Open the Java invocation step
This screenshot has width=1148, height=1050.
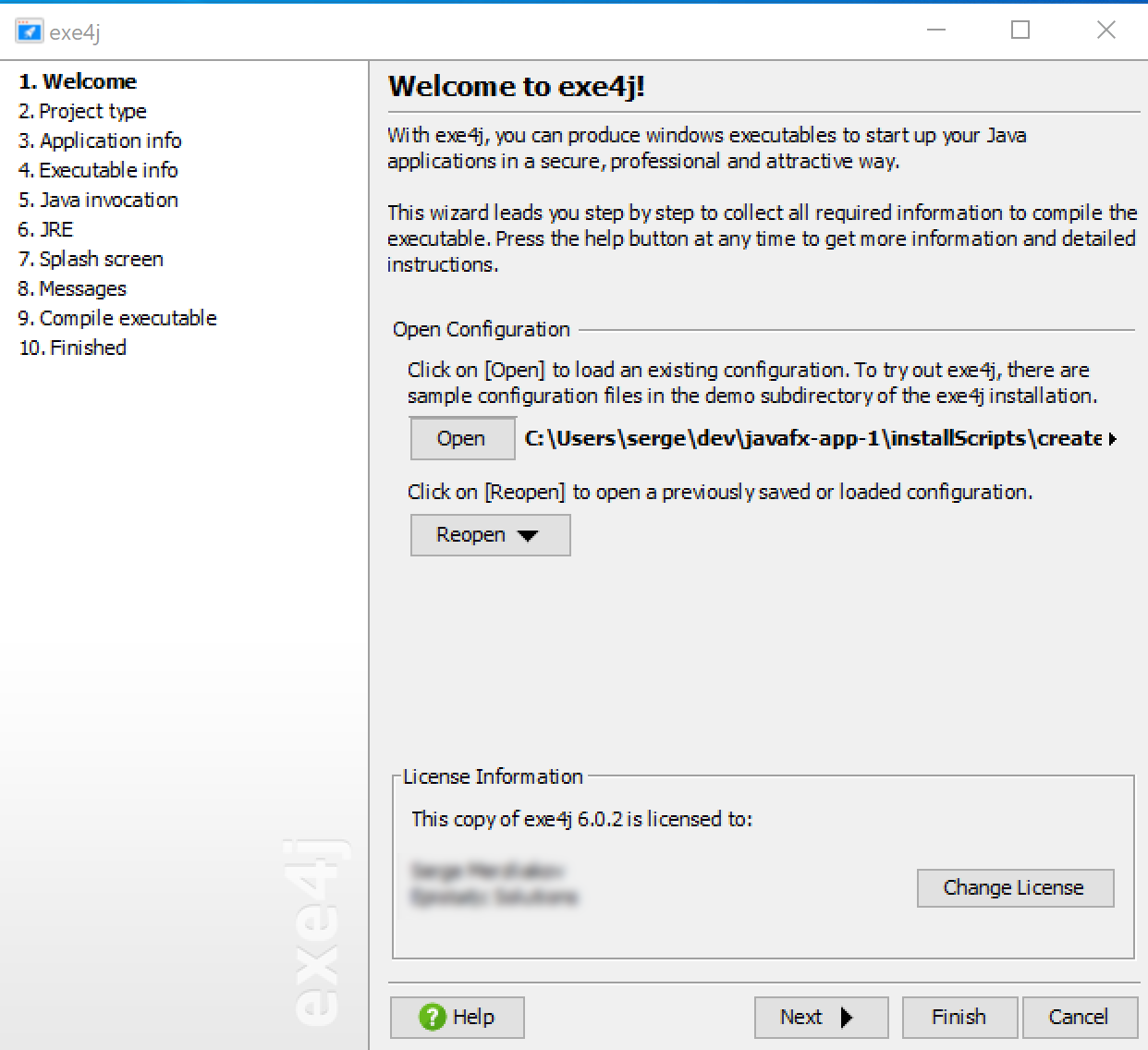98,200
